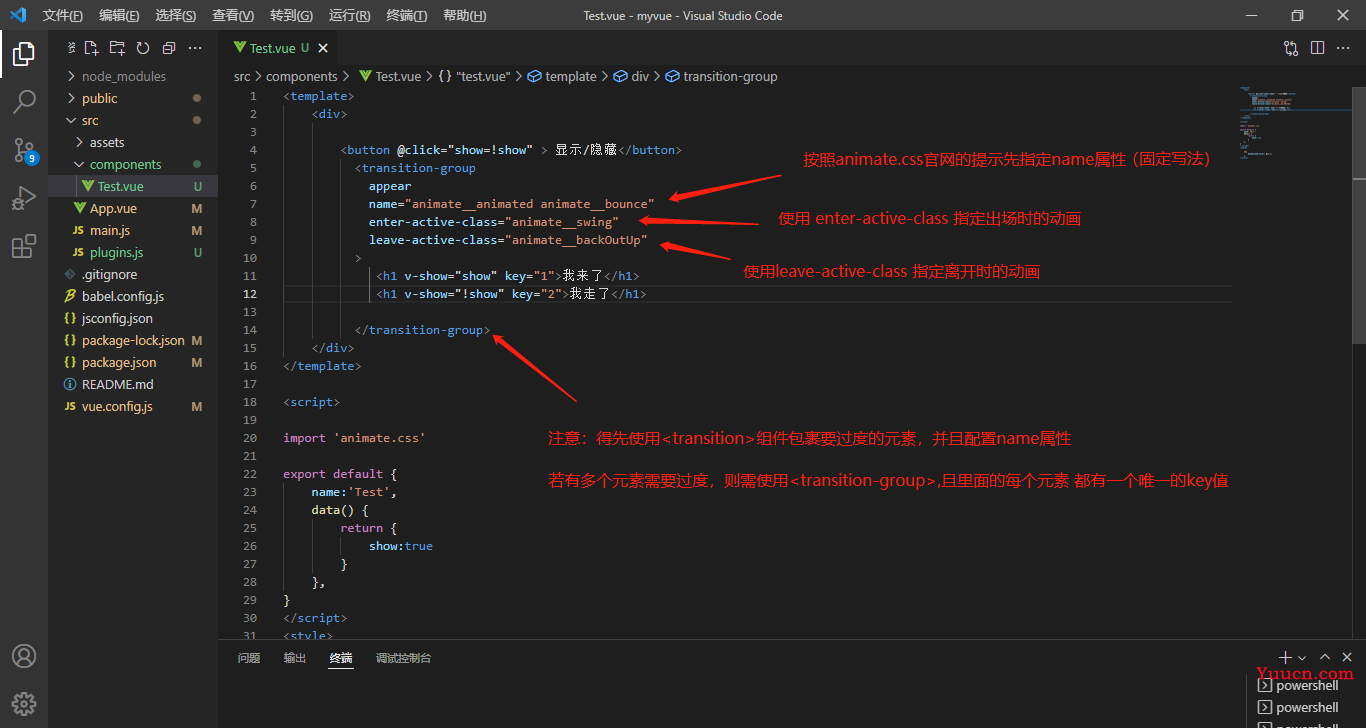Viewport: 1366px width, 728px height.
Task: Create a new terminal with plus icon
Action: pos(1286,657)
